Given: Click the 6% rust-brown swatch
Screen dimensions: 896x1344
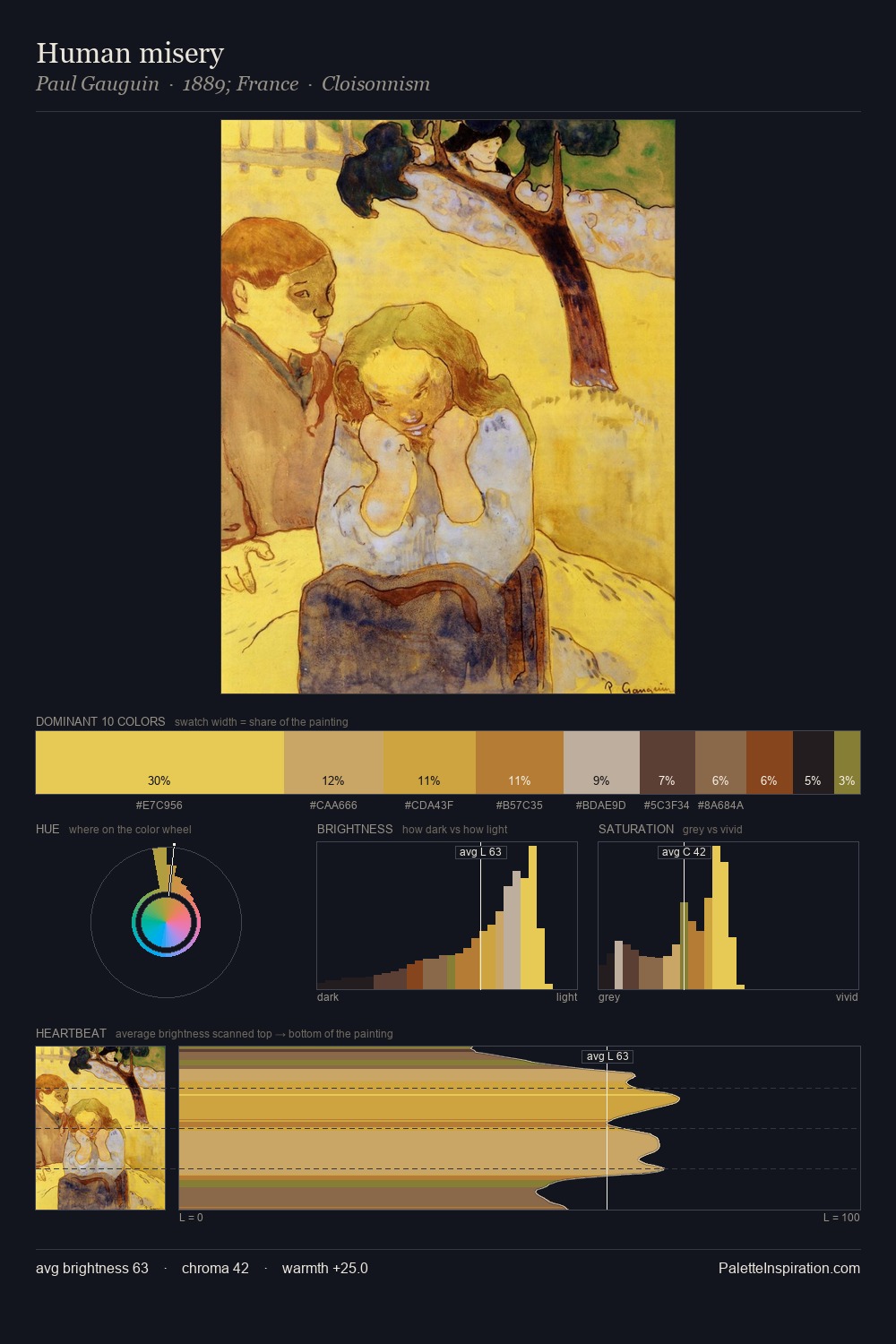Looking at the screenshot, I should [x=770, y=762].
